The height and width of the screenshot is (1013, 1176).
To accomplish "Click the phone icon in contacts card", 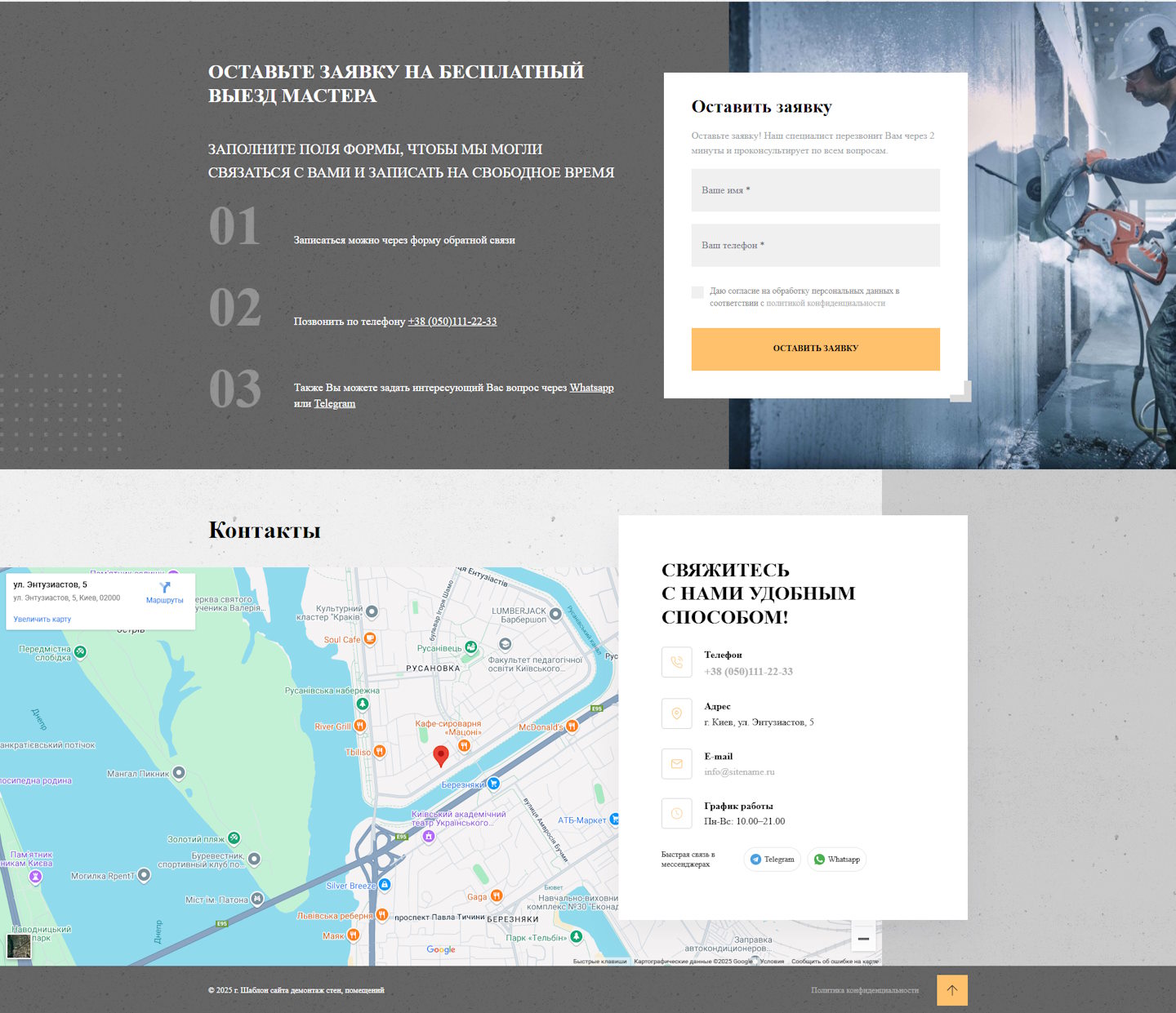I will coord(676,662).
